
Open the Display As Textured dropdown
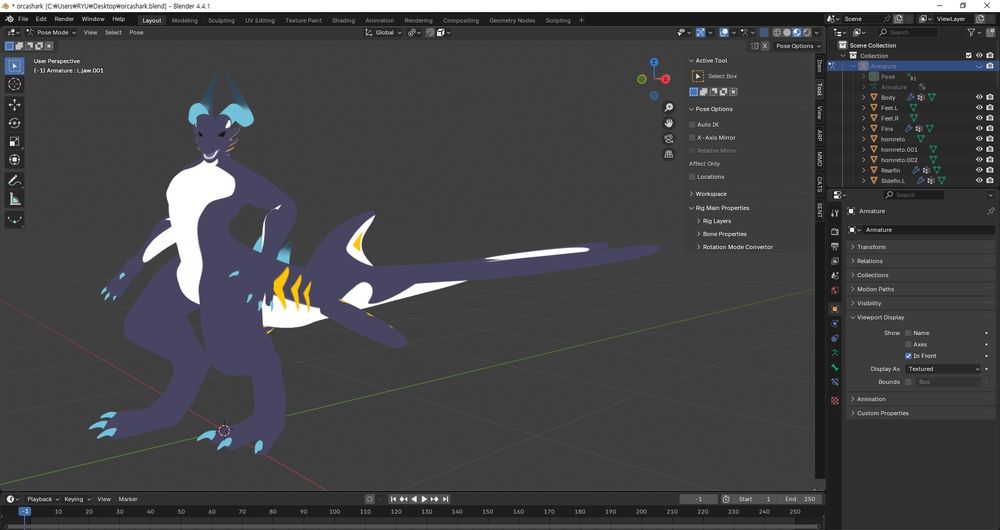coord(943,369)
